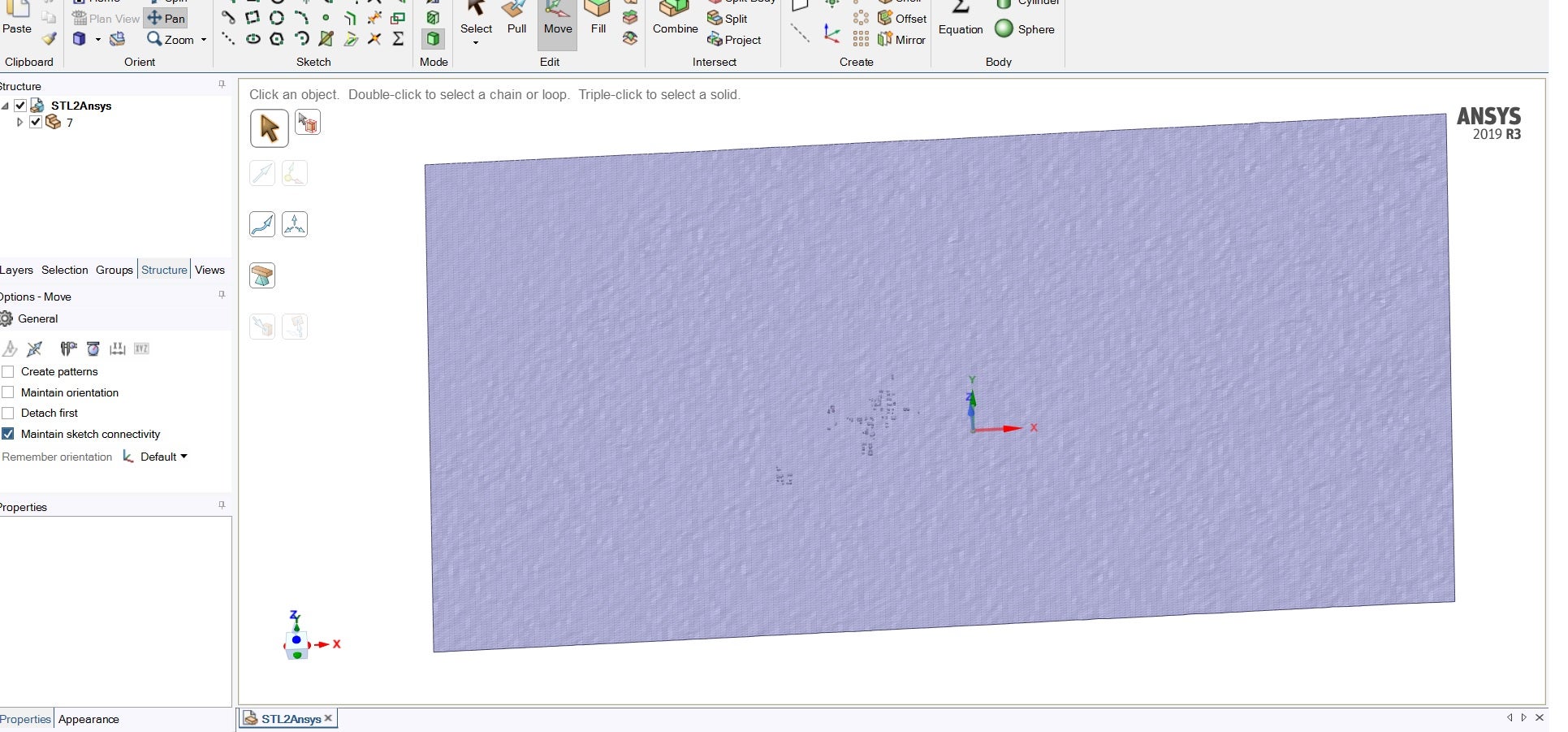The width and height of the screenshot is (1568, 732).
Task: Click the move radially tool guide
Action: click(x=295, y=224)
